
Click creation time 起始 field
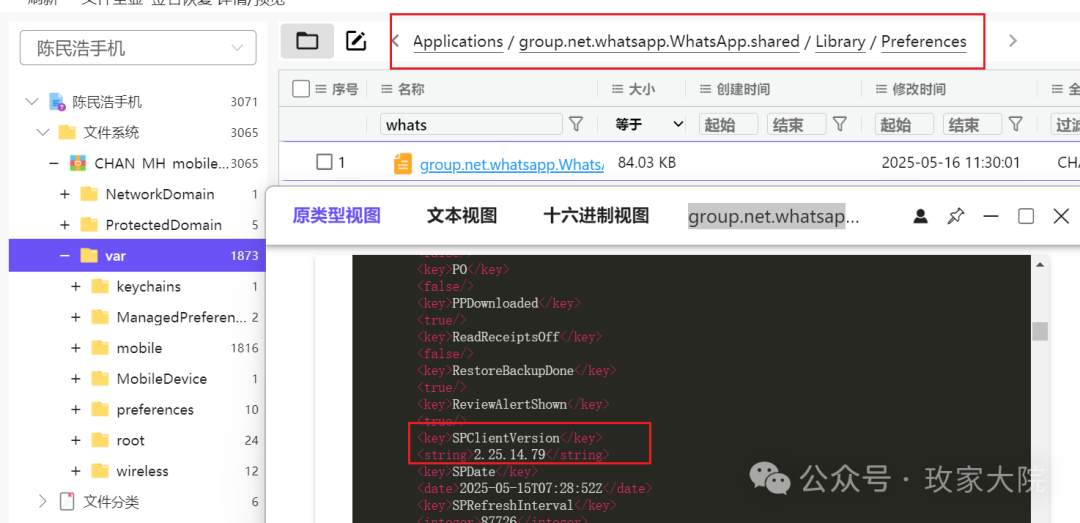729,124
